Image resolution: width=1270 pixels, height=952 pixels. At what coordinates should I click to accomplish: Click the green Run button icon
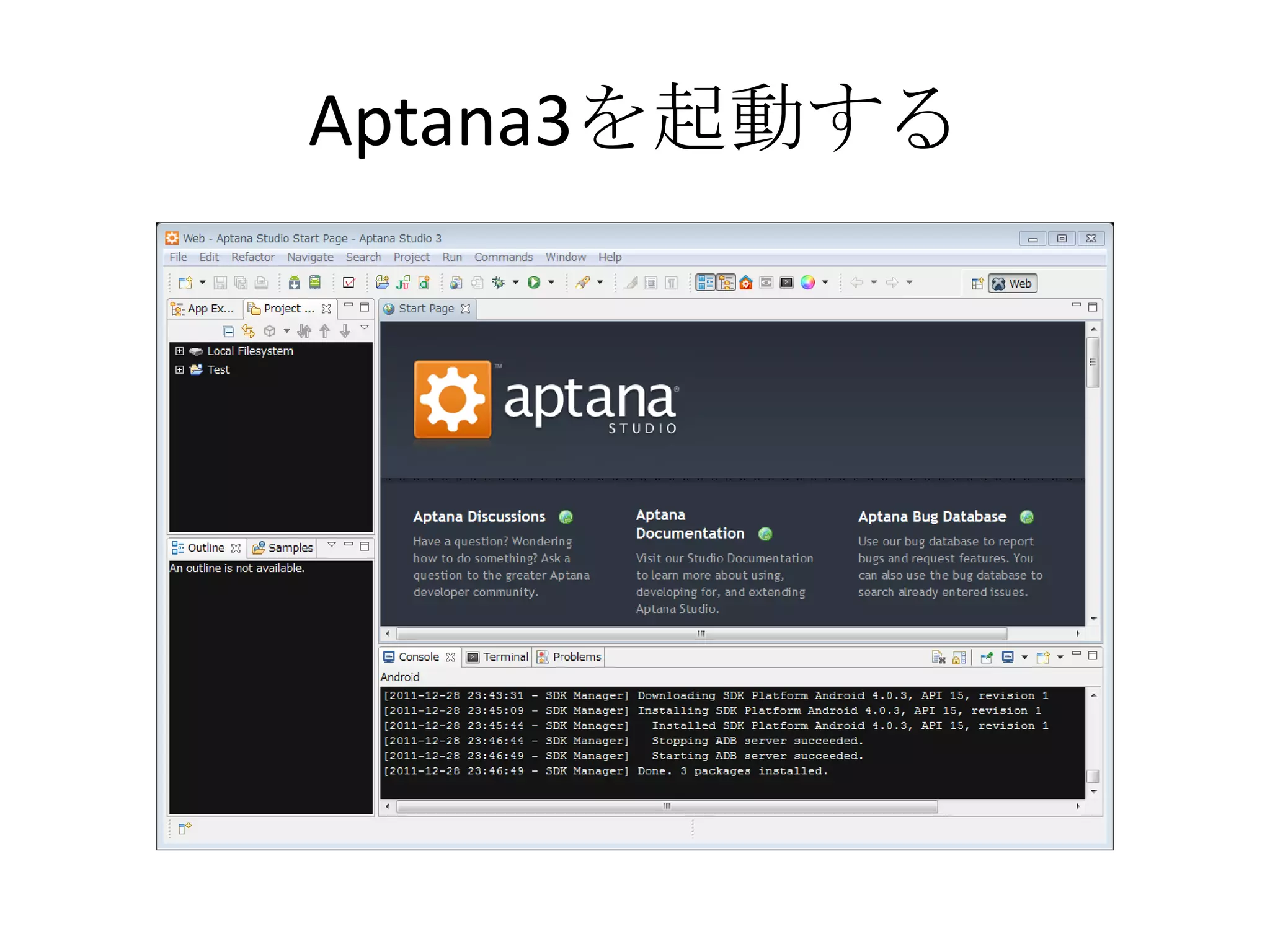[x=534, y=283]
